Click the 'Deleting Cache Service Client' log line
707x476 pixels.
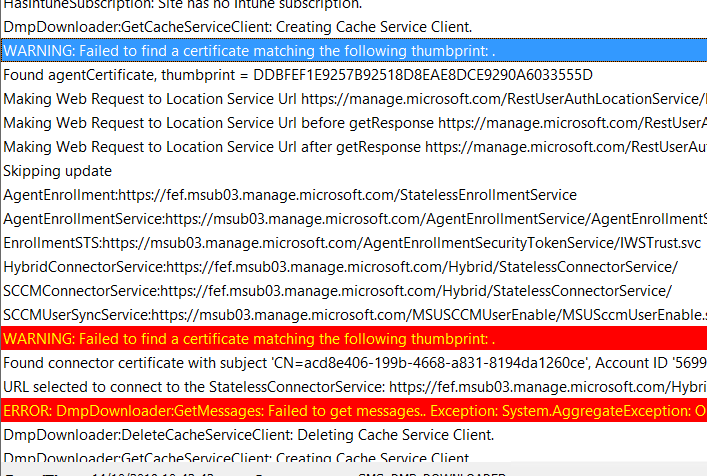[354, 435]
